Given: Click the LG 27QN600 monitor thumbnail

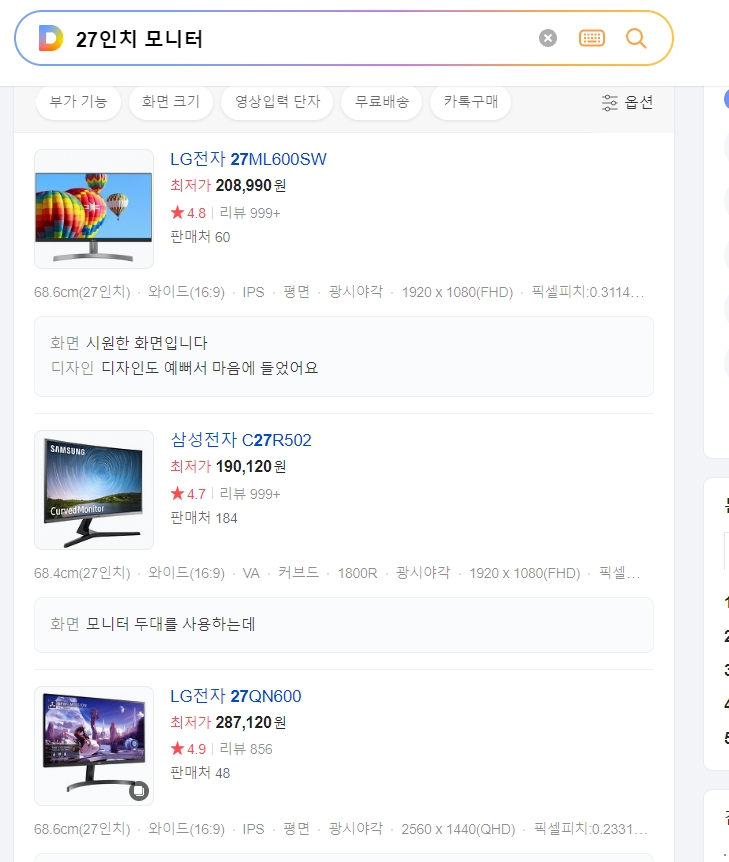Looking at the screenshot, I should (94, 746).
